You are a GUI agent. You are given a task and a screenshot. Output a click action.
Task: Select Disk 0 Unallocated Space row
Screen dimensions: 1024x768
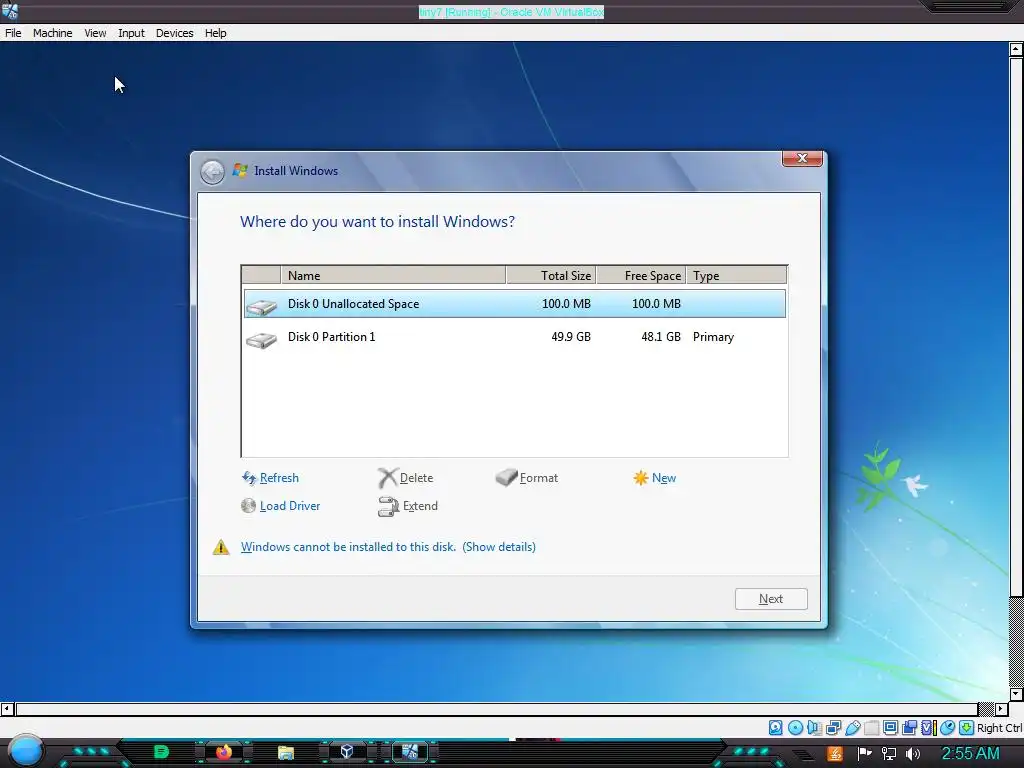pos(515,304)
